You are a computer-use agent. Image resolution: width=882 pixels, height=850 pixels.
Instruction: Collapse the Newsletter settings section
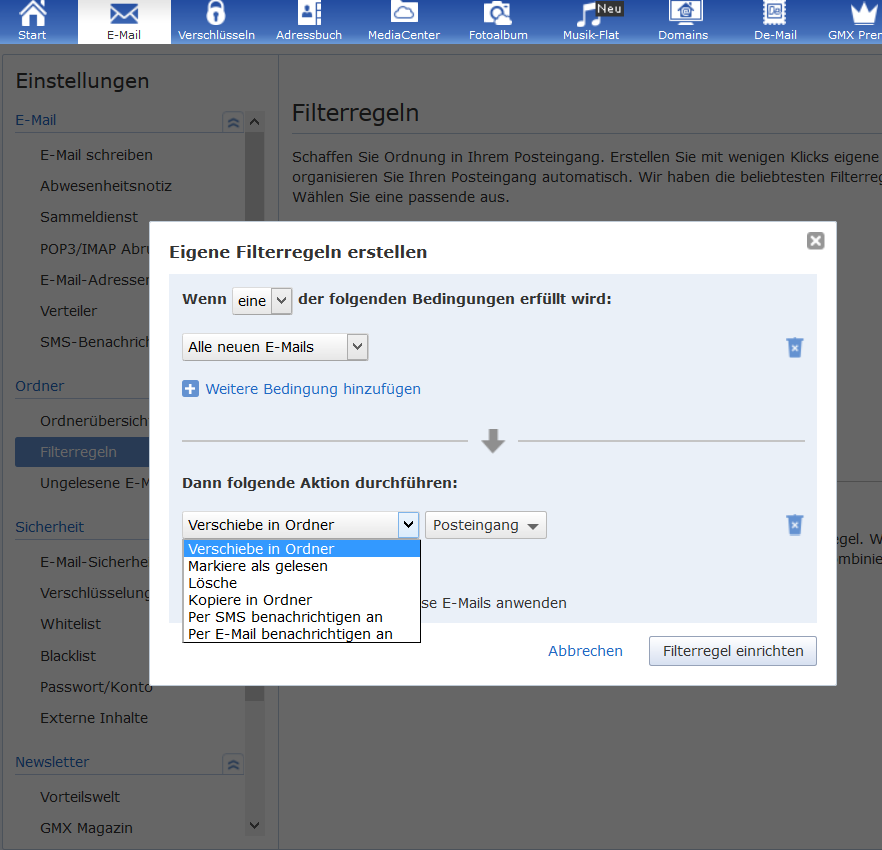click(x=233, y=763)
